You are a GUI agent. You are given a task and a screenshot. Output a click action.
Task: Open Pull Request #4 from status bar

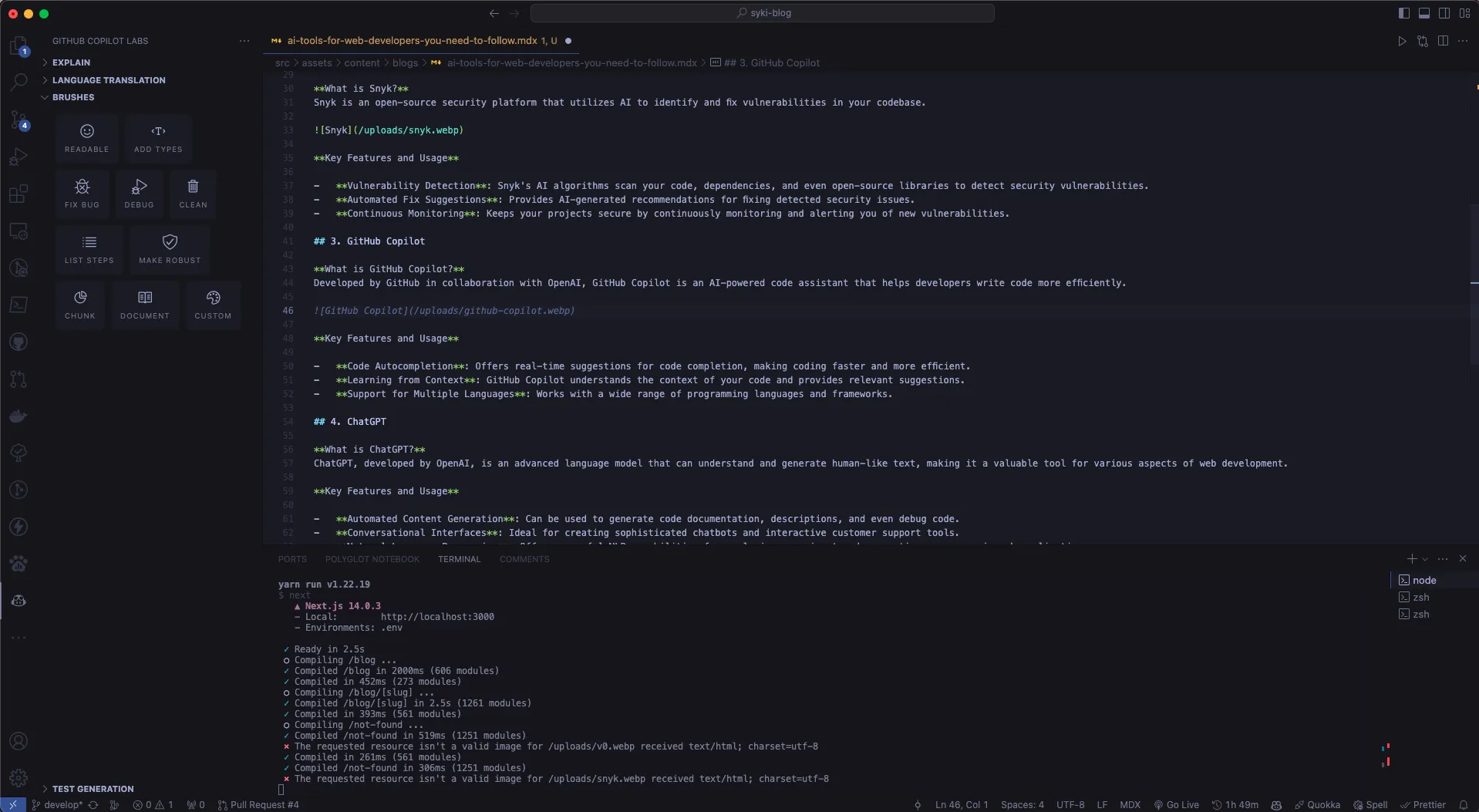[x=258, y=805]
